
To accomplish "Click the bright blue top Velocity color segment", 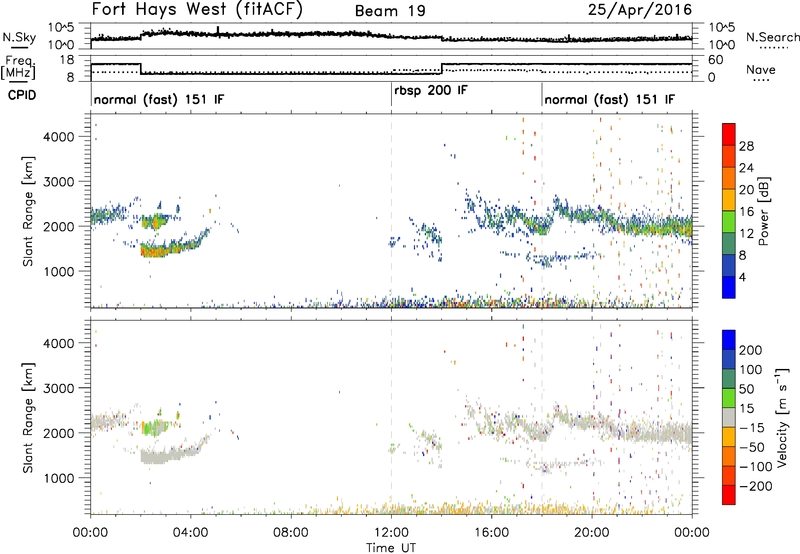I will coord(729,340).
